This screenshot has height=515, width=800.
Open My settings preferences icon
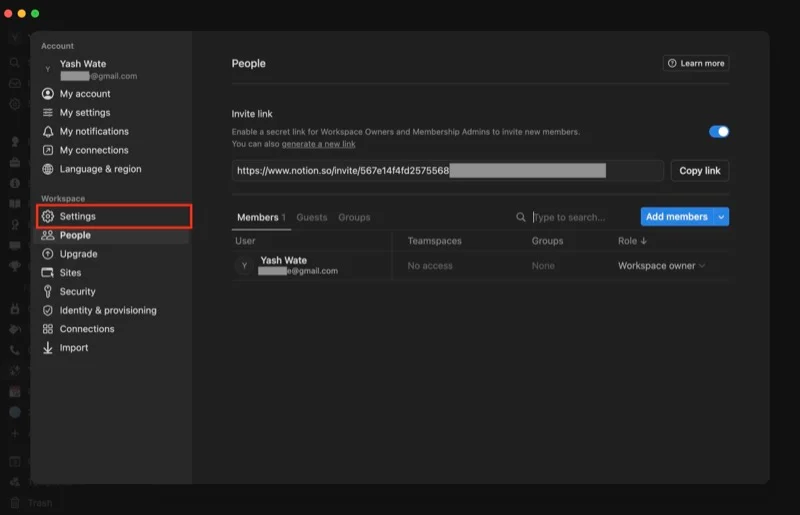click(47, 113)
